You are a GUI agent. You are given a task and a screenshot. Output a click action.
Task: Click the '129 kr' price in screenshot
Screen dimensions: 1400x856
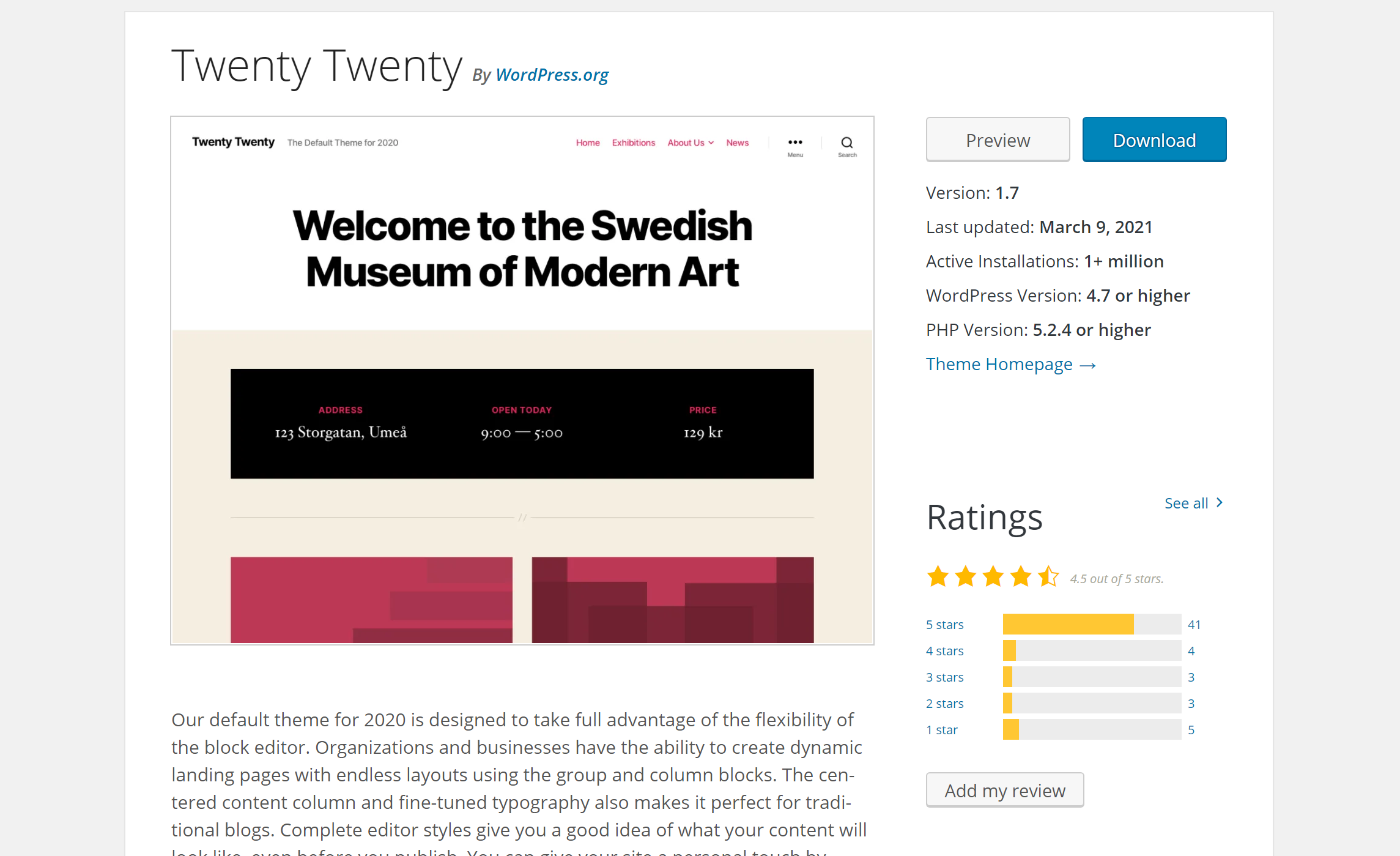tap(703, 433)
